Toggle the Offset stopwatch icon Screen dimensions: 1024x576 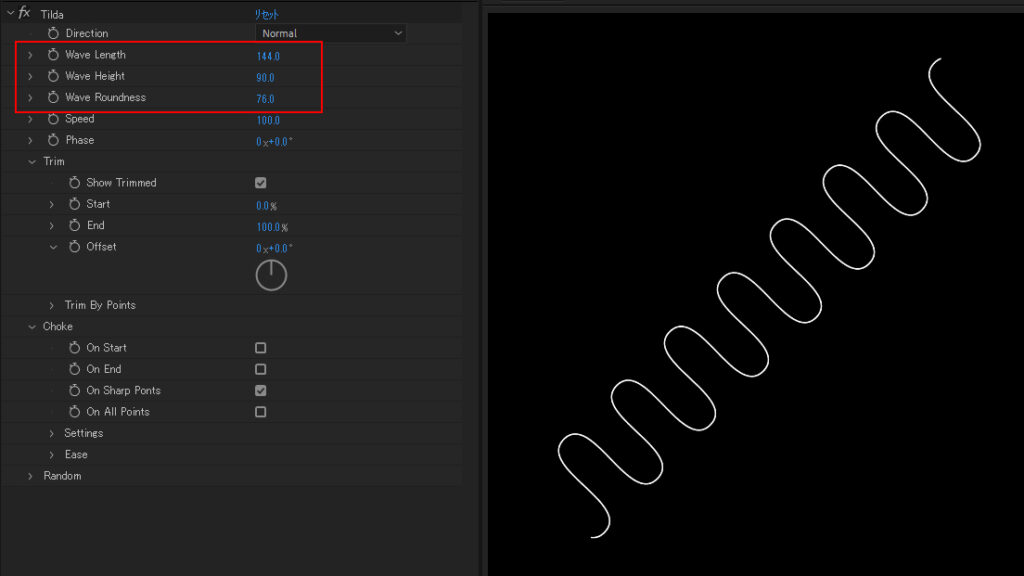(x=74, y=247)
